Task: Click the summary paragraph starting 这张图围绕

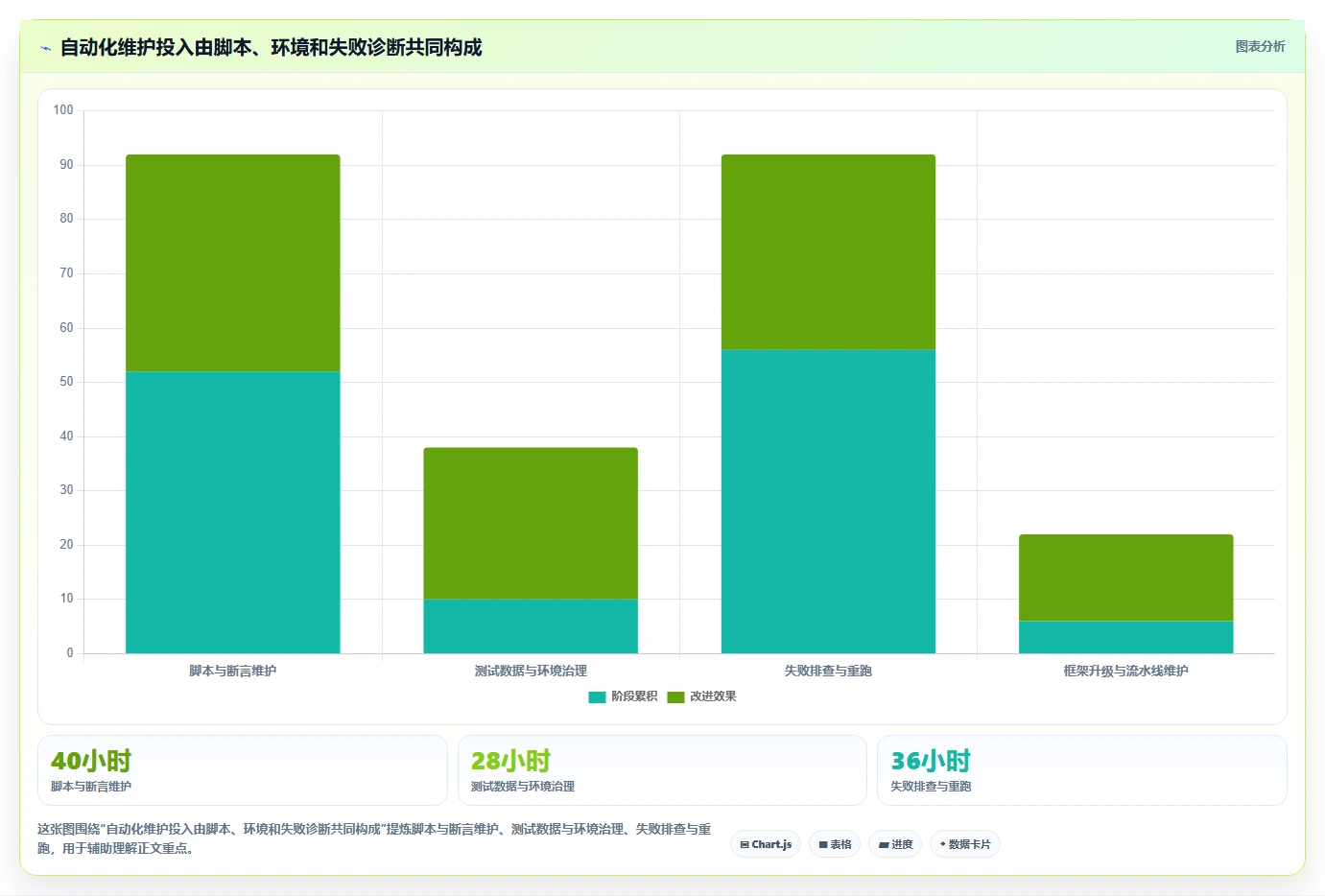Action: click(374, 838)
